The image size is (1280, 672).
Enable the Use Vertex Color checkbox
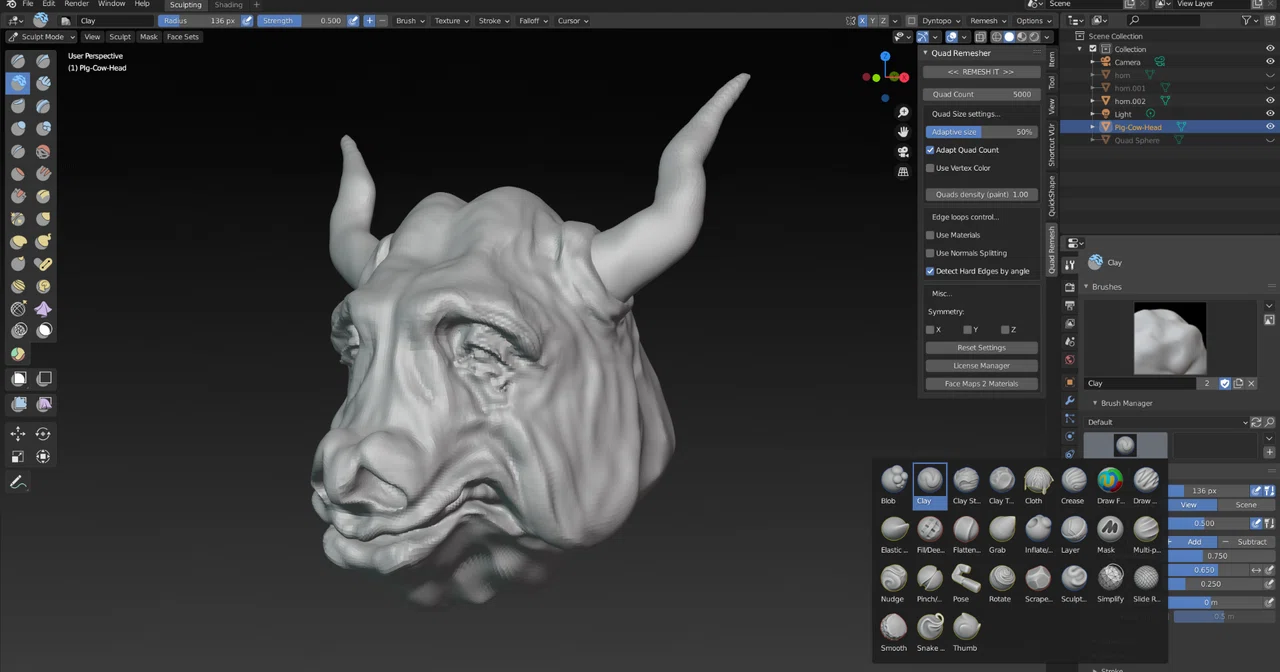(930, 168)
